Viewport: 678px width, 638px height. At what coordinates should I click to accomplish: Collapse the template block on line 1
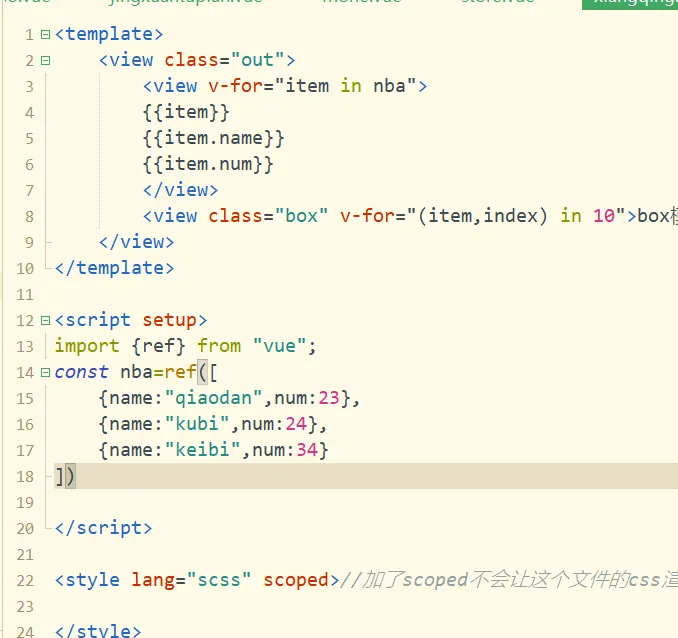(x=45, y=34)
